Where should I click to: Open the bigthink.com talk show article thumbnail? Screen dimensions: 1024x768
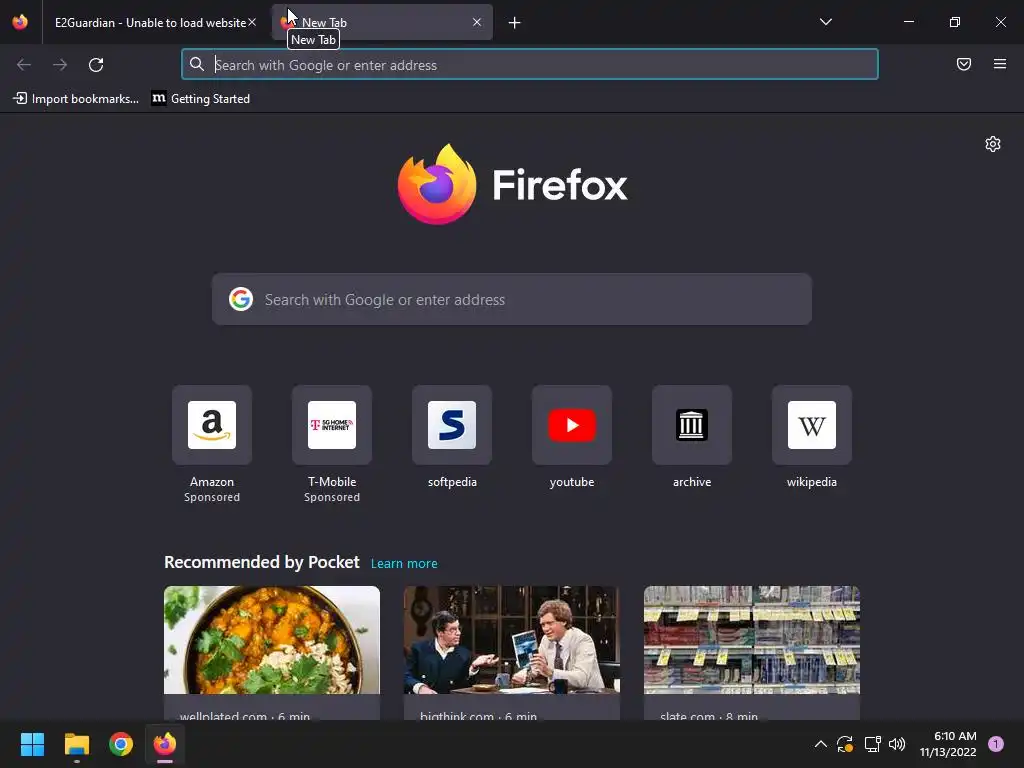(511, 640)
